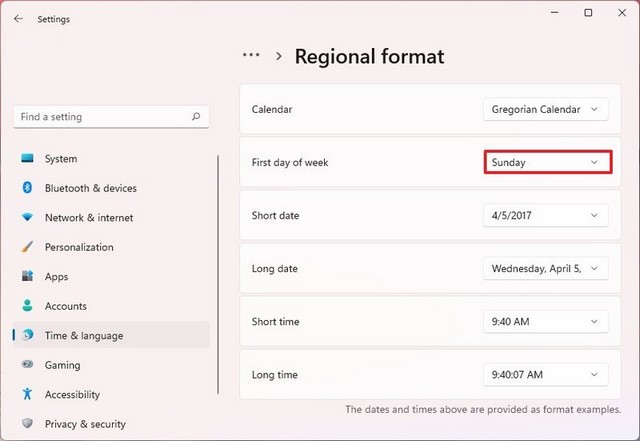This screenshot has height=441, width=640.
Task: Click the Personalization paintbrush icon
Action: pos(27,247)
